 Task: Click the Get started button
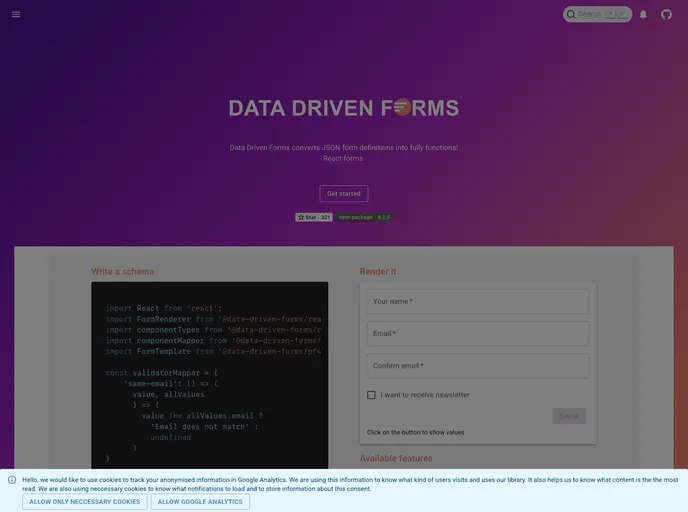[344, 193]
